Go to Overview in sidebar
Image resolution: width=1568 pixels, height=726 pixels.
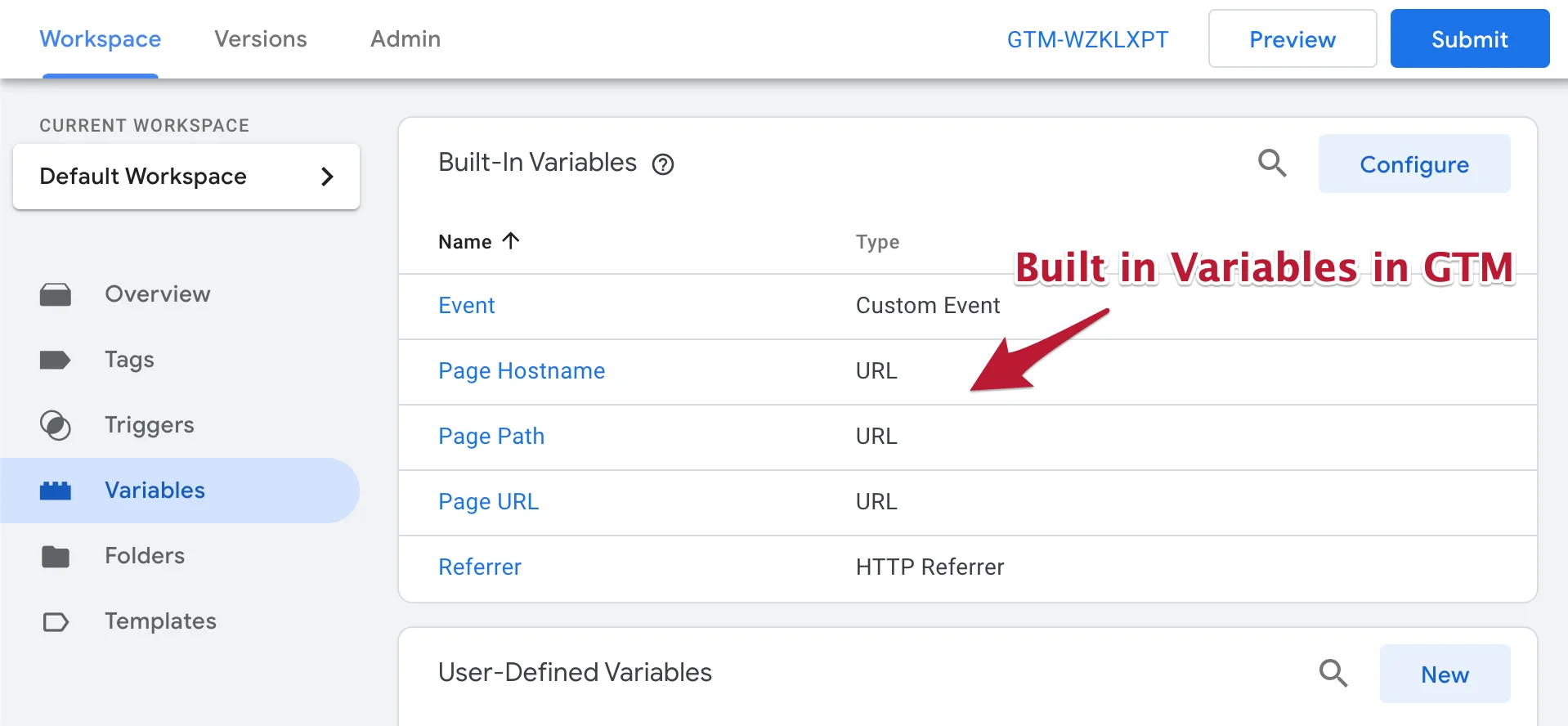point(158,294)
